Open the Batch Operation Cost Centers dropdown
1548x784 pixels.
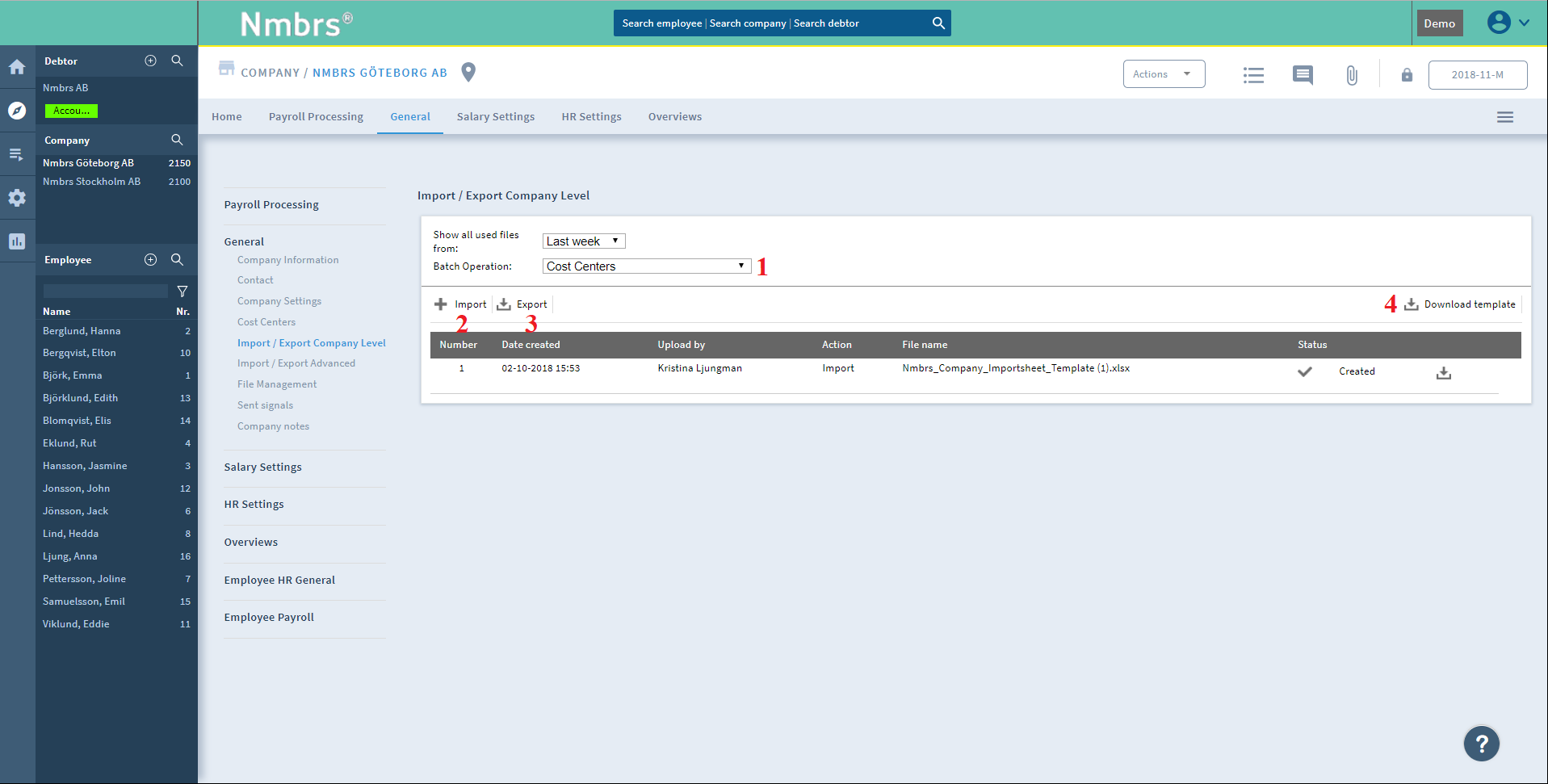tap(647, 266)
